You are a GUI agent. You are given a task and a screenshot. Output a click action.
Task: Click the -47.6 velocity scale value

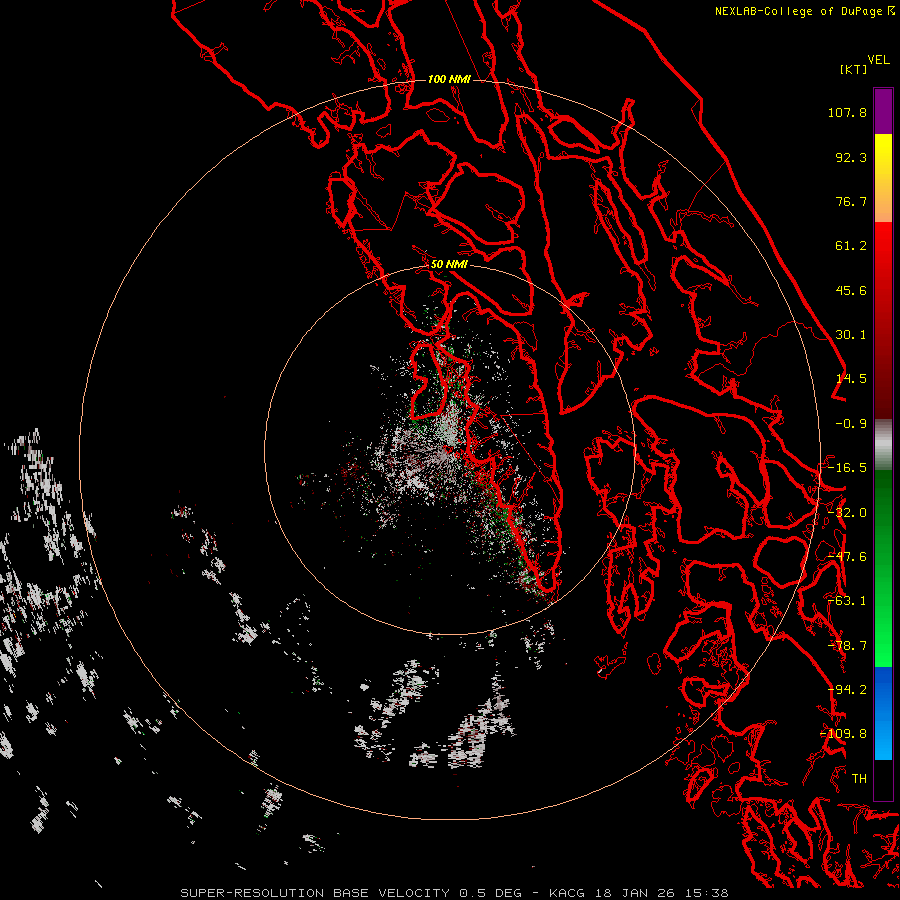point(847,557)
